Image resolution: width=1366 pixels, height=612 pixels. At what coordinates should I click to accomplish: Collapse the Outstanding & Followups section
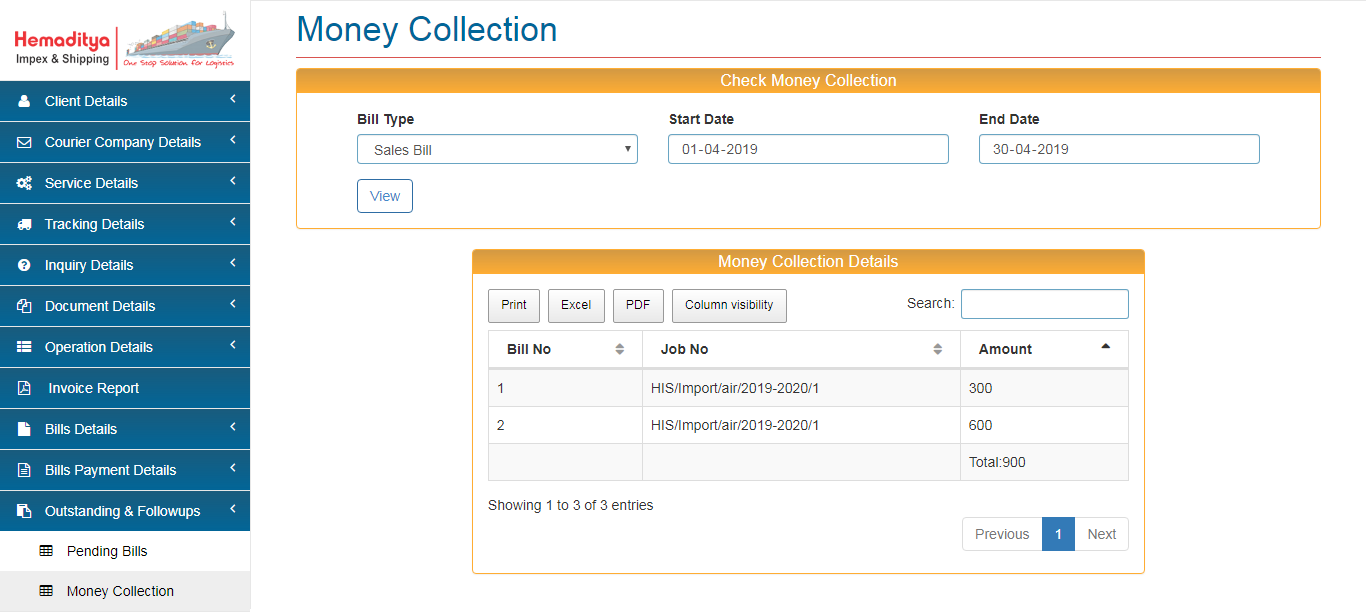(x=232, y=509)
